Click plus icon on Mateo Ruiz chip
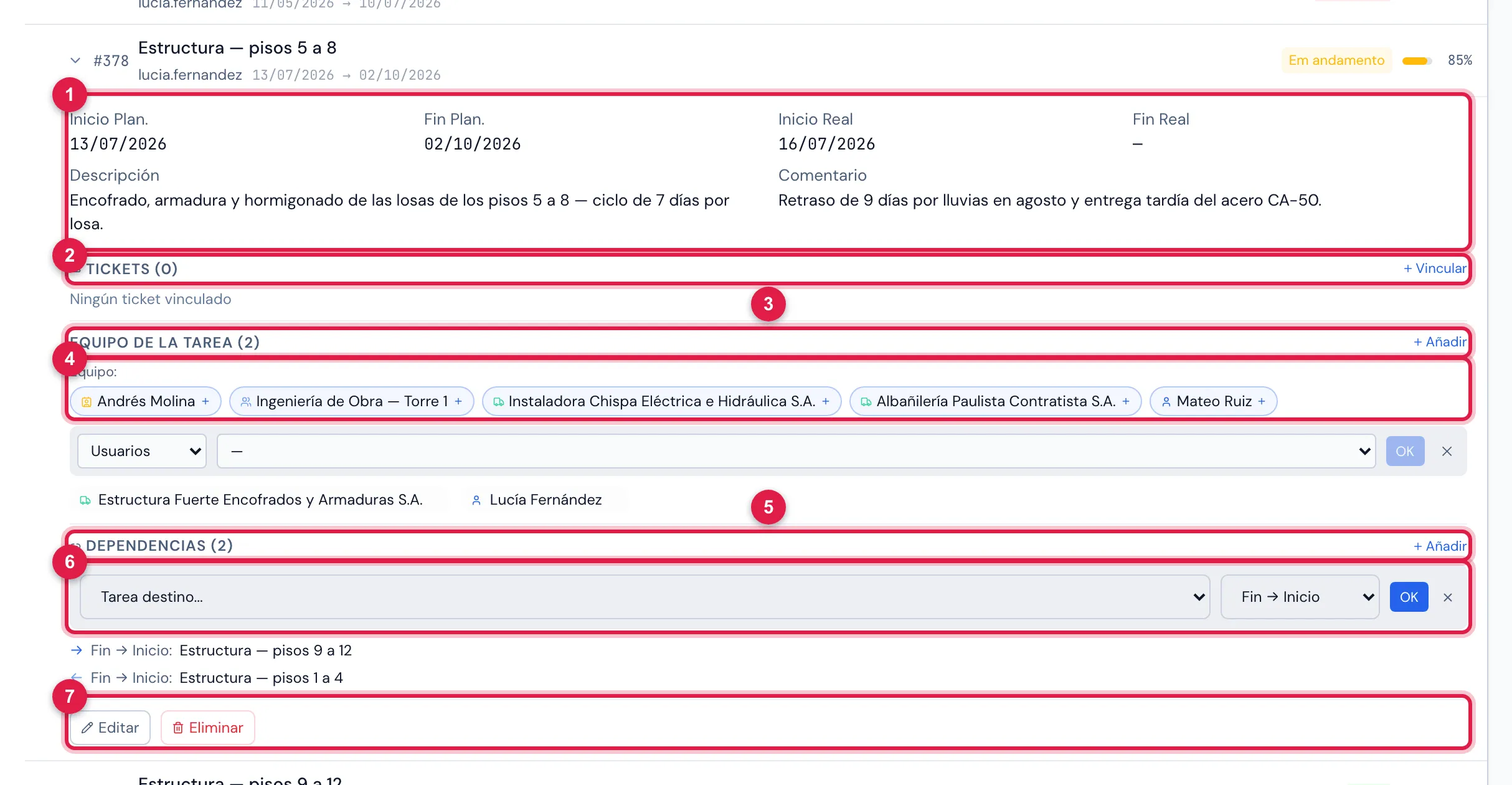Viewport: 1512px width, 785px height. (x=1262, y=401)
